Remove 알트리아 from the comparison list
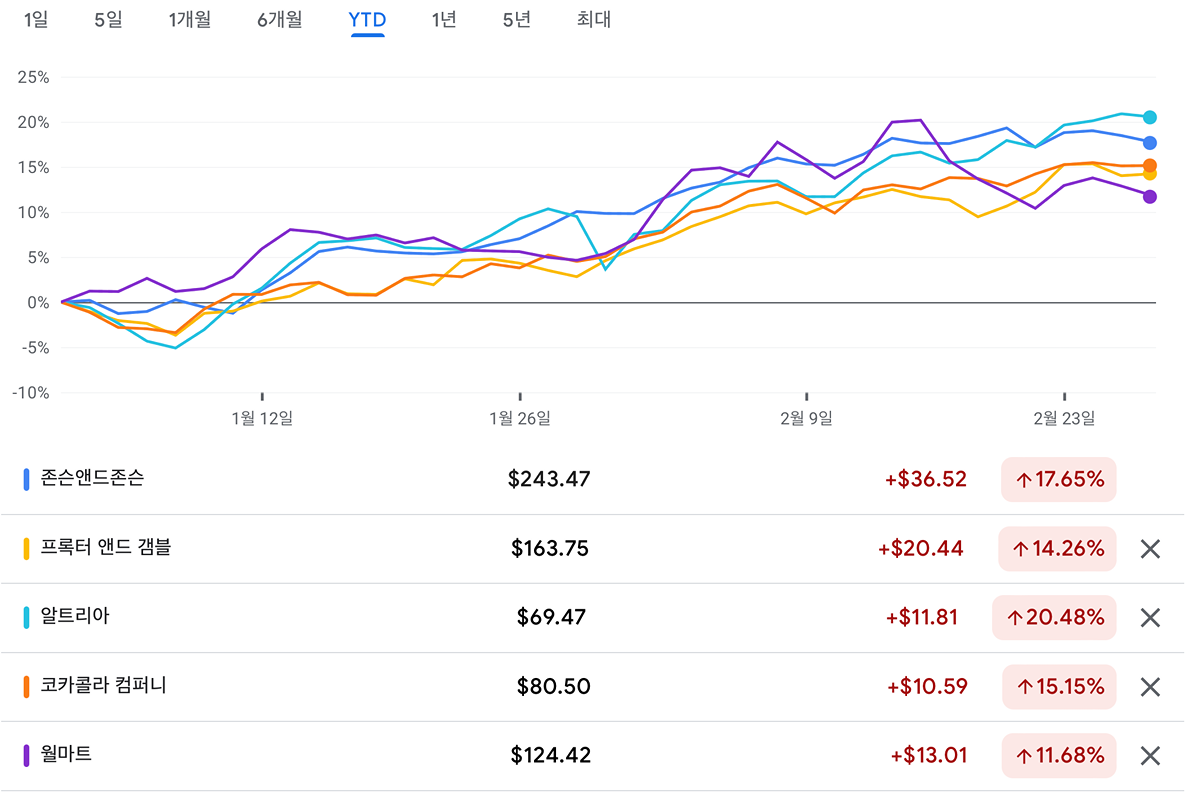1200x798 pixels. pyautogui.click(x=1150, y=618)
